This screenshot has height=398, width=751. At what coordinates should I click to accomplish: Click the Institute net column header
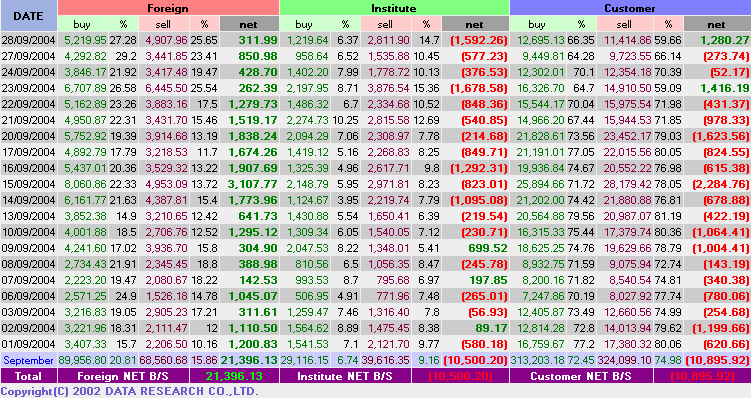[x=475, y=24]
